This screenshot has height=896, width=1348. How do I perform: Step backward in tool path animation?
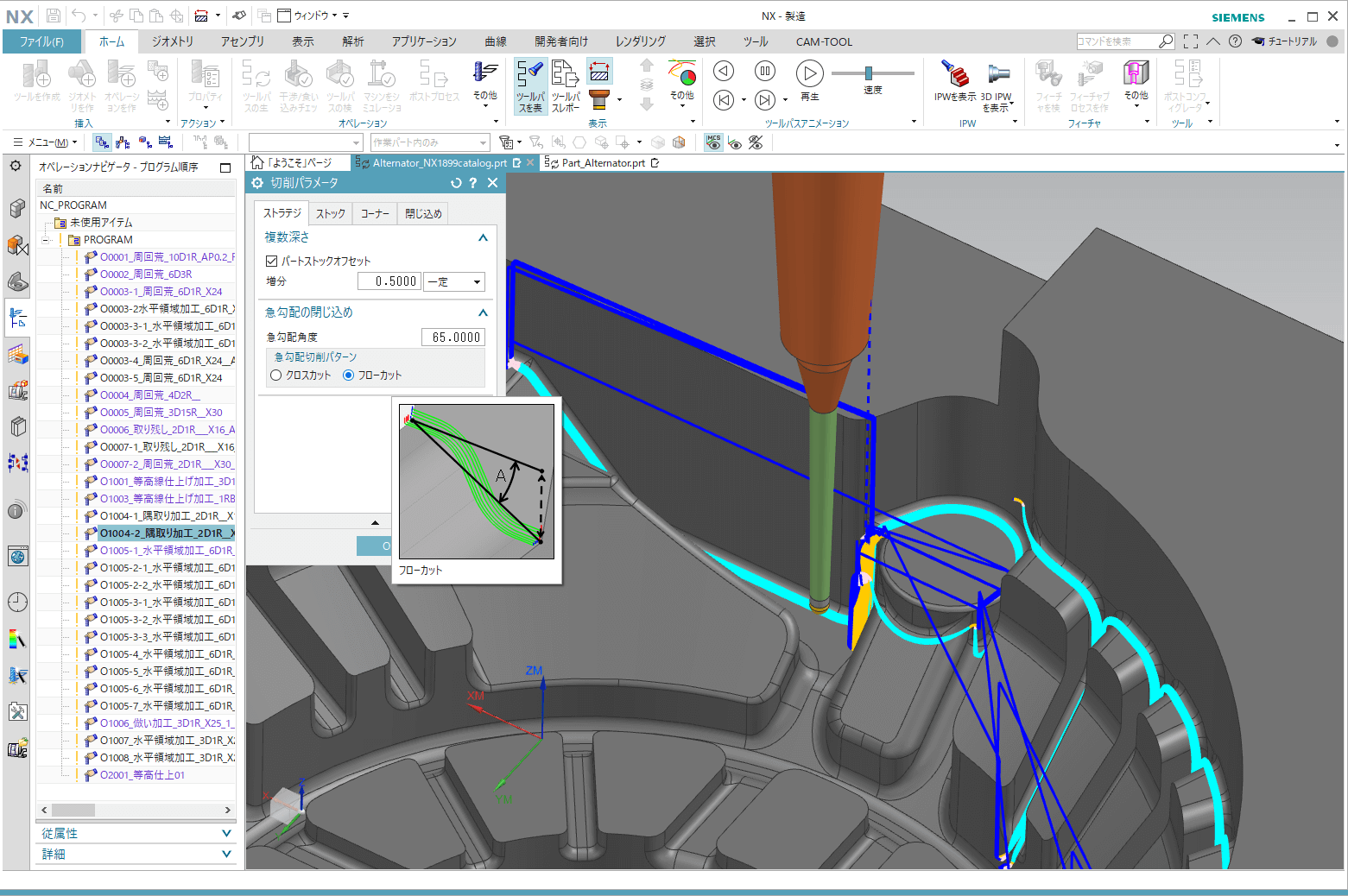pyautogui.click(x=724, y=100)
